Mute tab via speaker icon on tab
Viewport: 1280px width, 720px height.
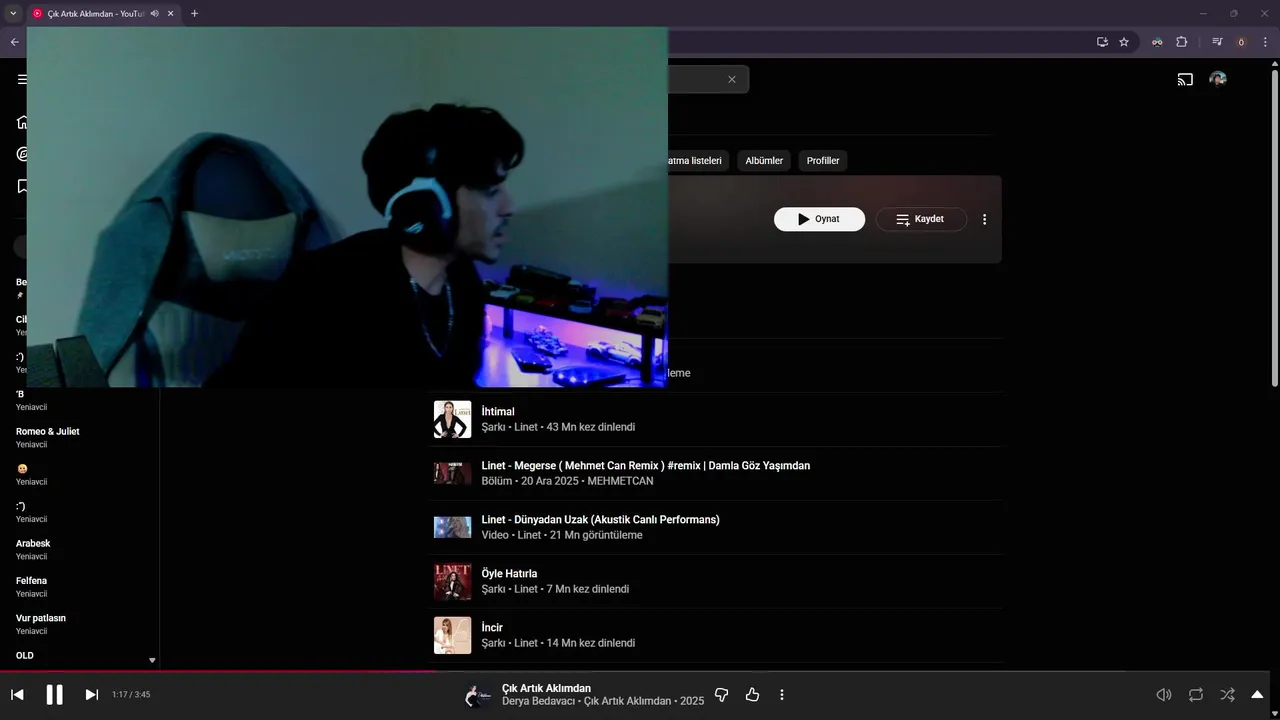154,14
